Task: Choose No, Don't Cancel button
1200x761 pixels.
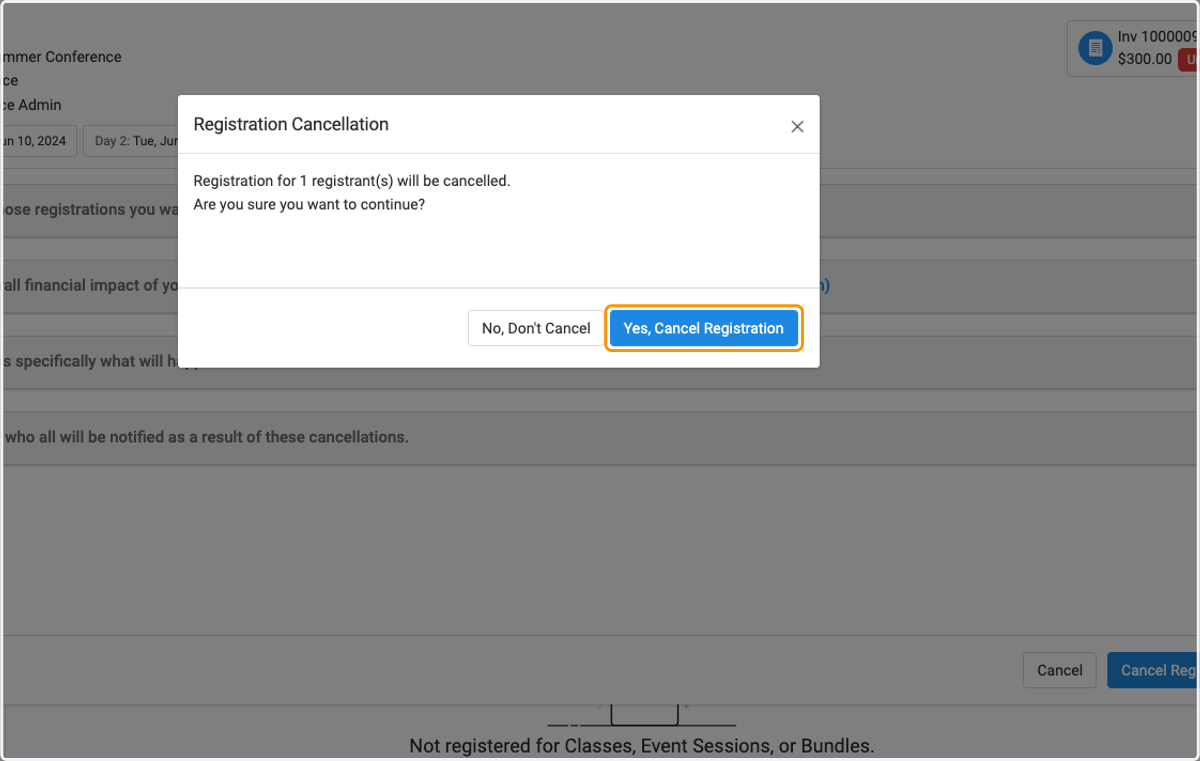Action: tap(536, 328)
